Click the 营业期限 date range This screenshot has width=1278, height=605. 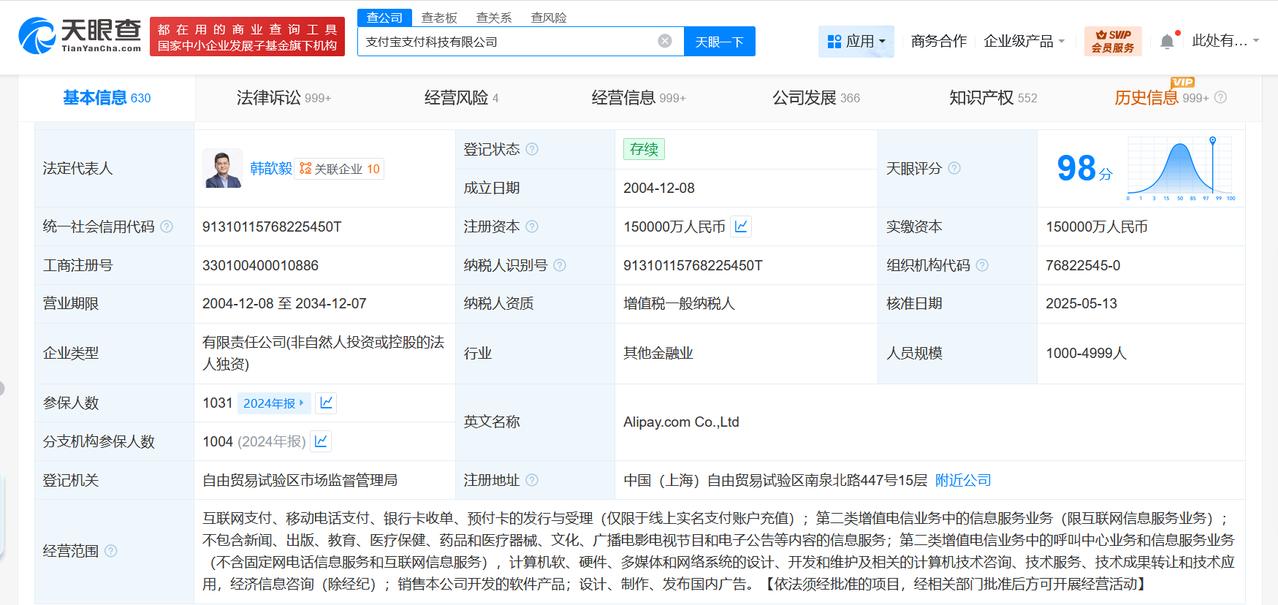(x=284, y=303)
